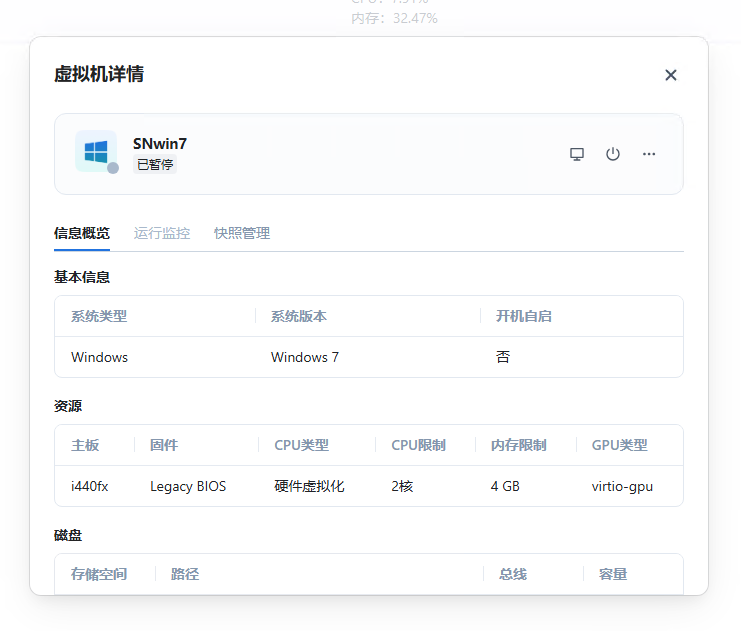Click the 硬件虚拟化 CPU type value
Viewport: 741px width, 631px height.
point(310,486)
